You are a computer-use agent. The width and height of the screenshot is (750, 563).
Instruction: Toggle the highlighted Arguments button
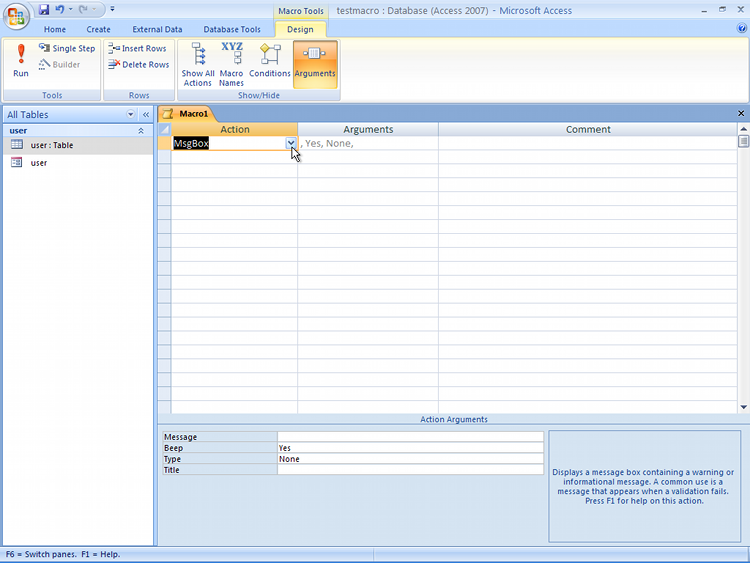(x=315, y=65)
